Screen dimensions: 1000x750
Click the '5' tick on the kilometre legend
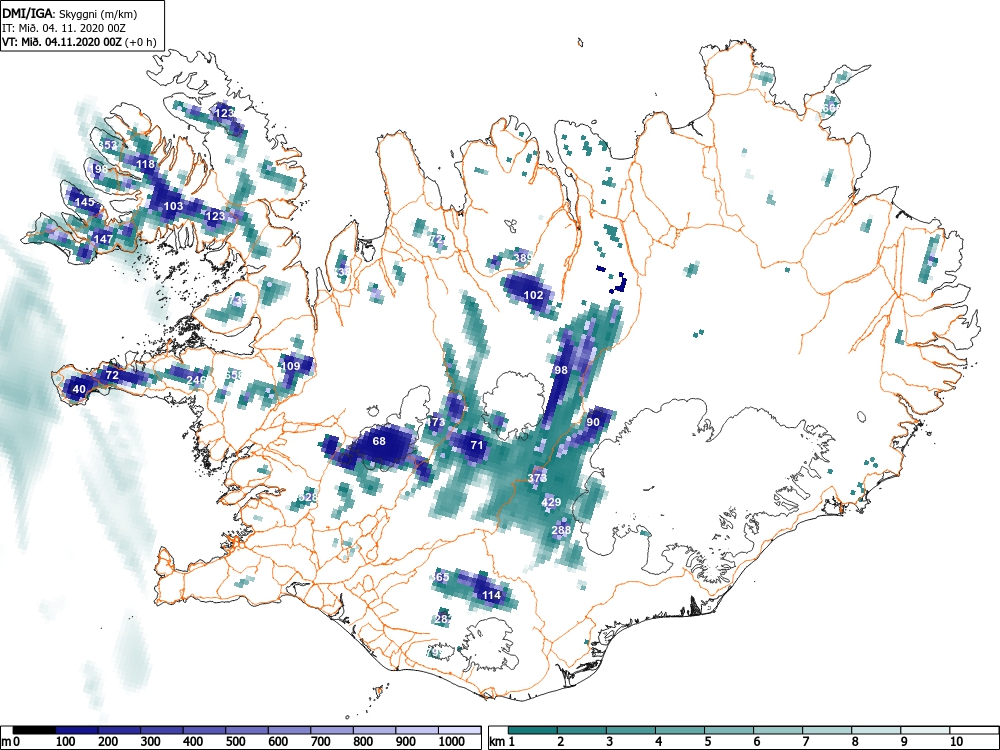click(707, 742)
